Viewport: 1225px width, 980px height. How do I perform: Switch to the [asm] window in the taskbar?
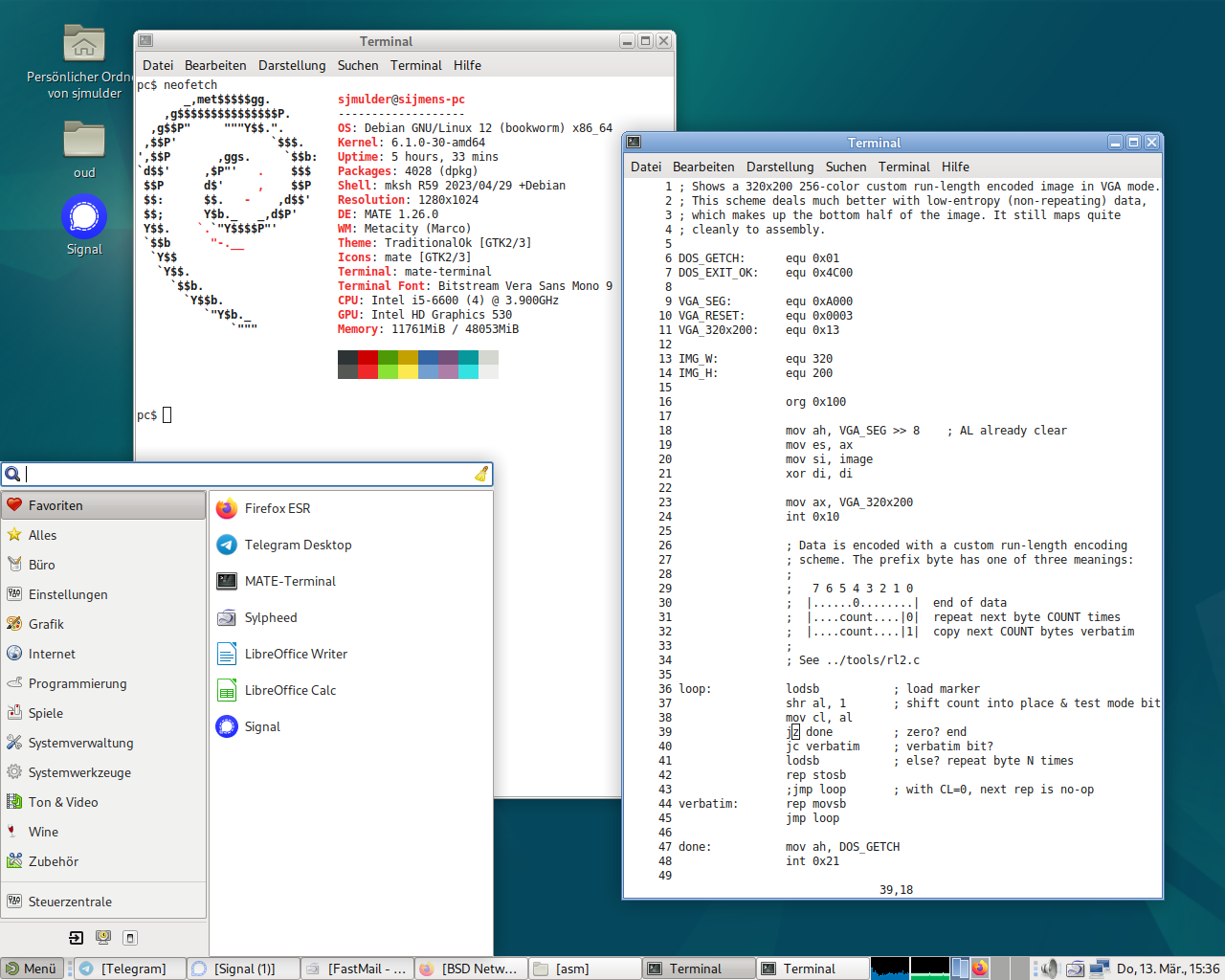tap(584, 969)
